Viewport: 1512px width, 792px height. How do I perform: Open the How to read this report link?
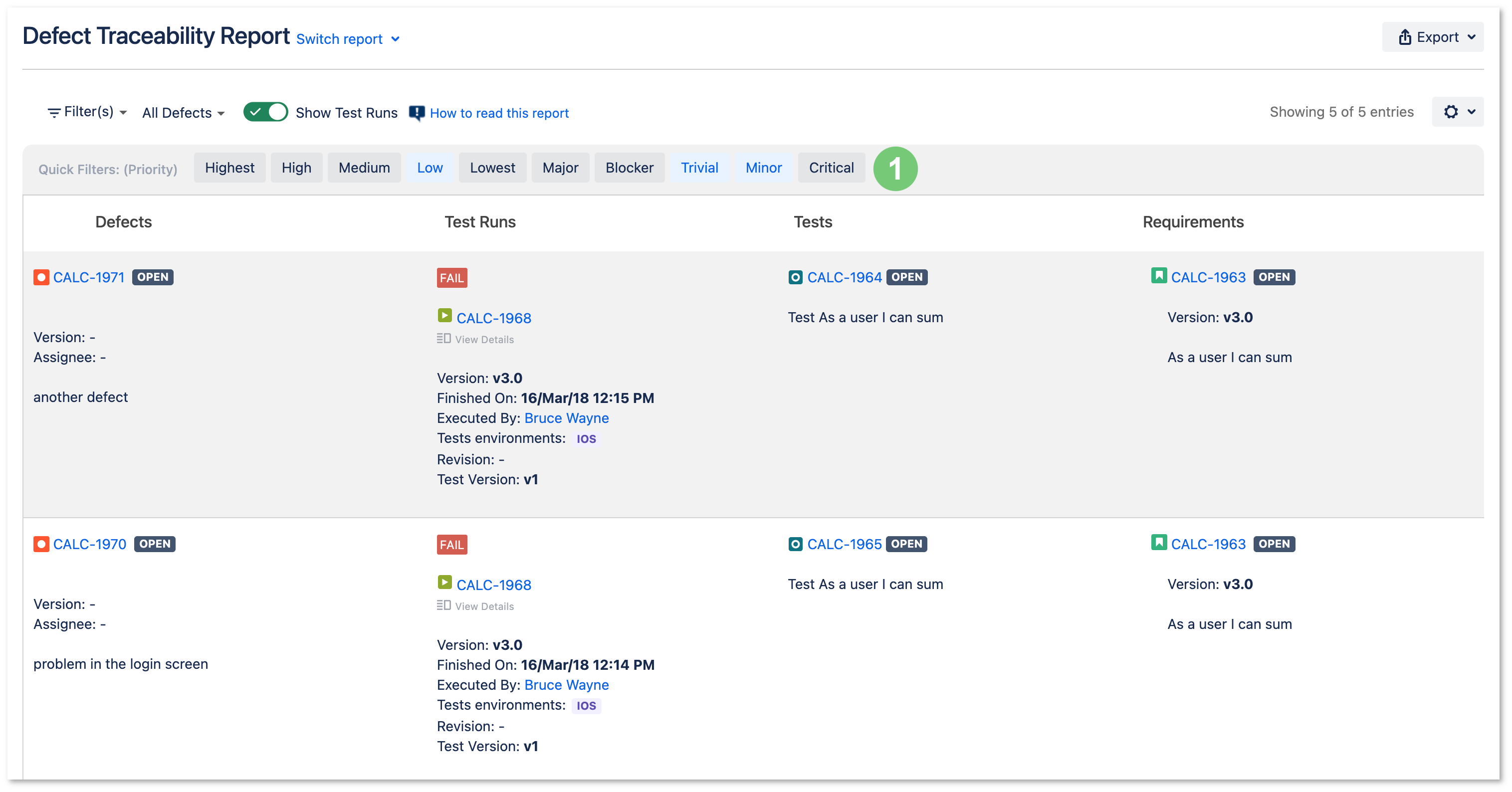pyautogui.click(x=499, y=113)
